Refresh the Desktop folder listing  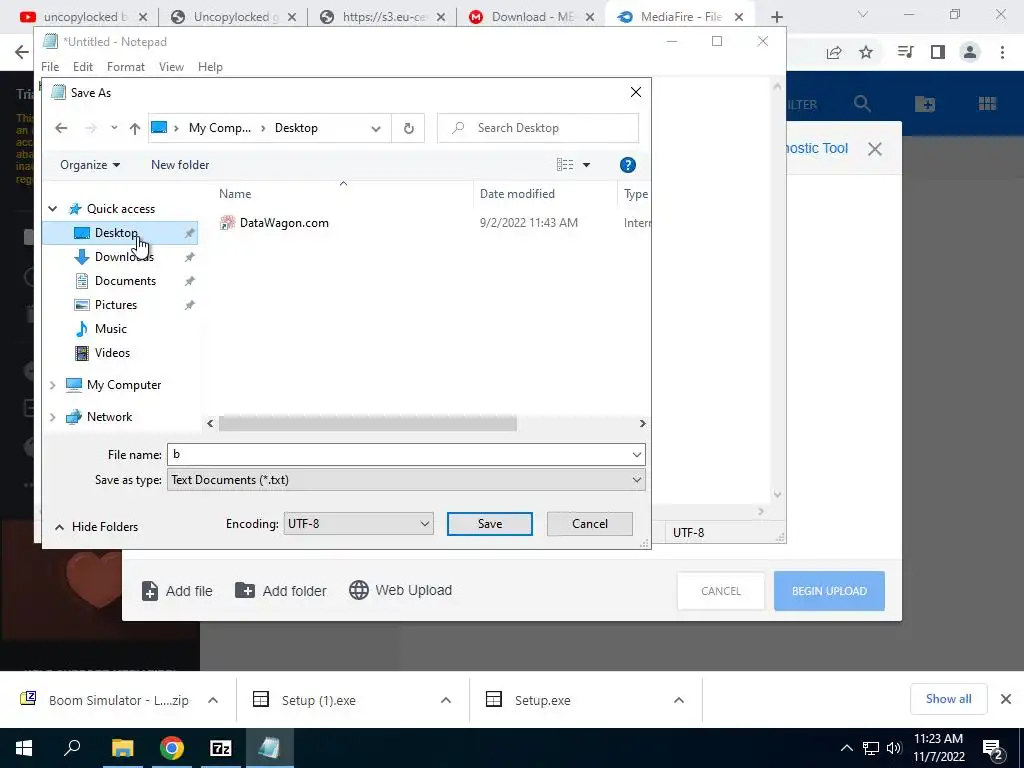409,128
